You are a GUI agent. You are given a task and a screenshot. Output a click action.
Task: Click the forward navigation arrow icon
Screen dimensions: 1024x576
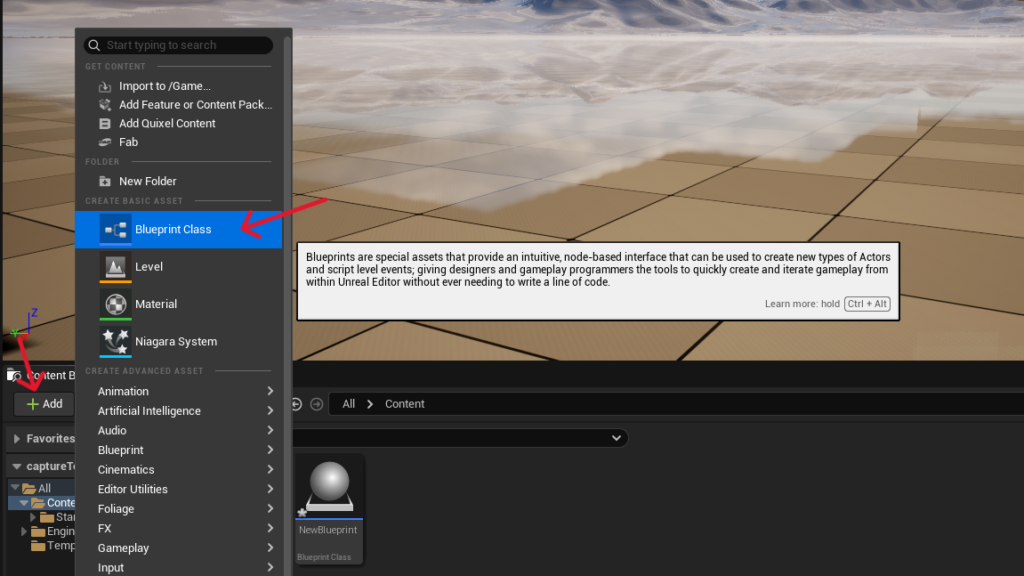pyautogui.click(x=317, y=404)
